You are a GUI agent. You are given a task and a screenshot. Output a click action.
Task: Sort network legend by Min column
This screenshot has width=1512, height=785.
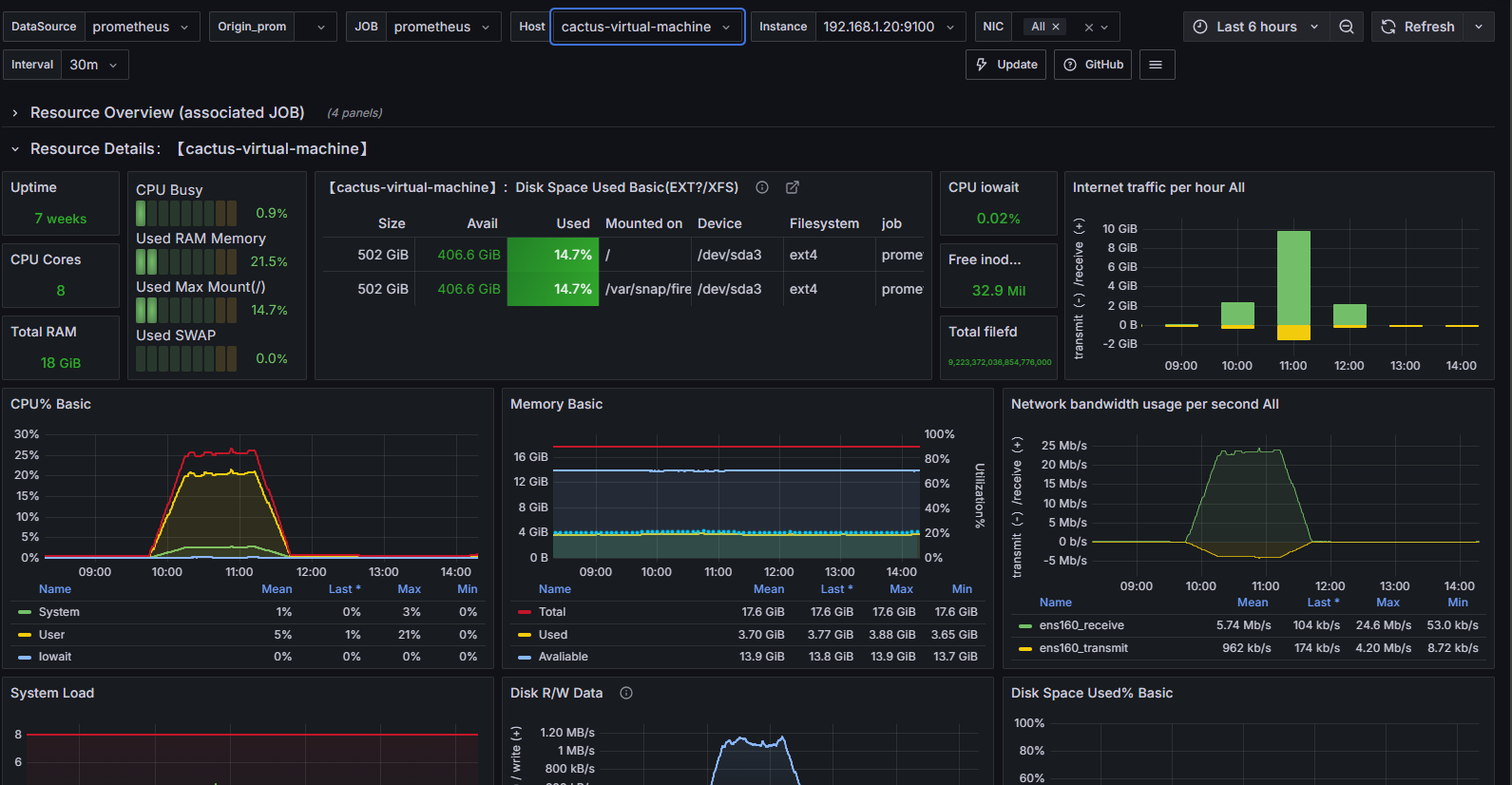coord(1458,603)
